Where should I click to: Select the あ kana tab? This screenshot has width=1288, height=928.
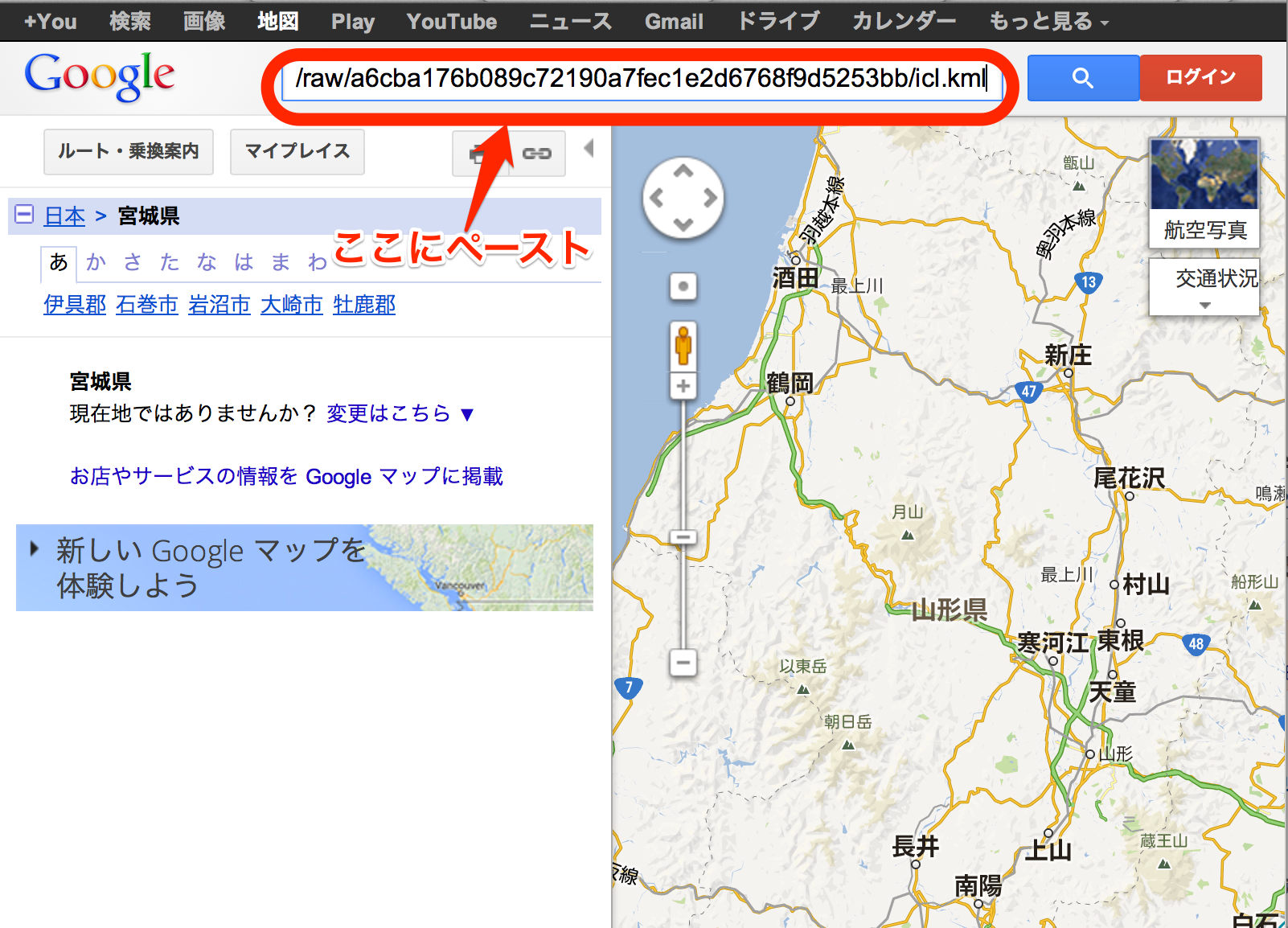point(59,263)
